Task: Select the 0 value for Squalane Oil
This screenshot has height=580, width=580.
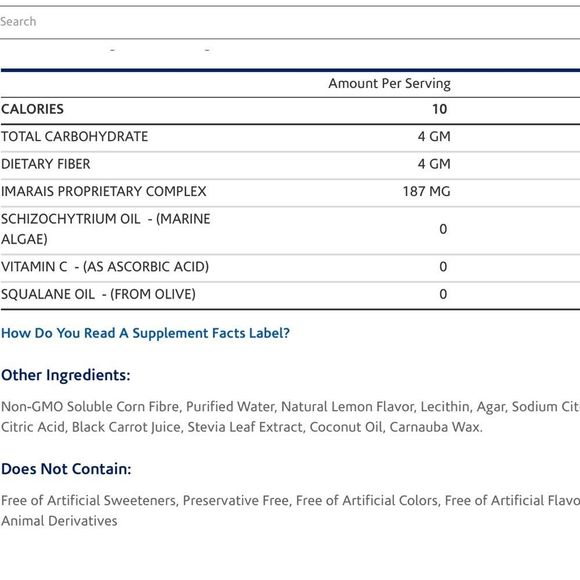Action: click(443, 294)
